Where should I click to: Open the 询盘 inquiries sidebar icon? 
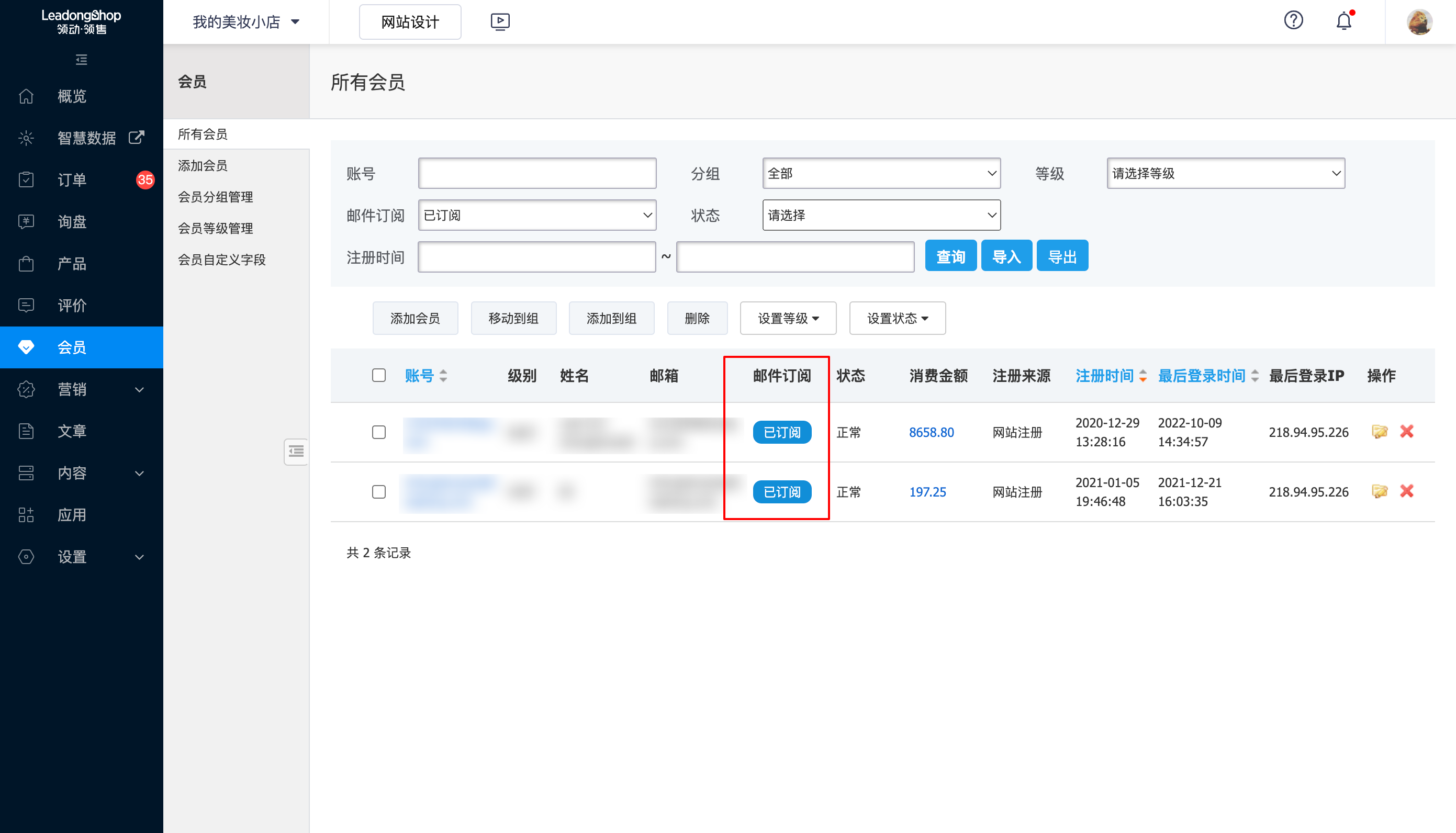click(x=26, y=221)
